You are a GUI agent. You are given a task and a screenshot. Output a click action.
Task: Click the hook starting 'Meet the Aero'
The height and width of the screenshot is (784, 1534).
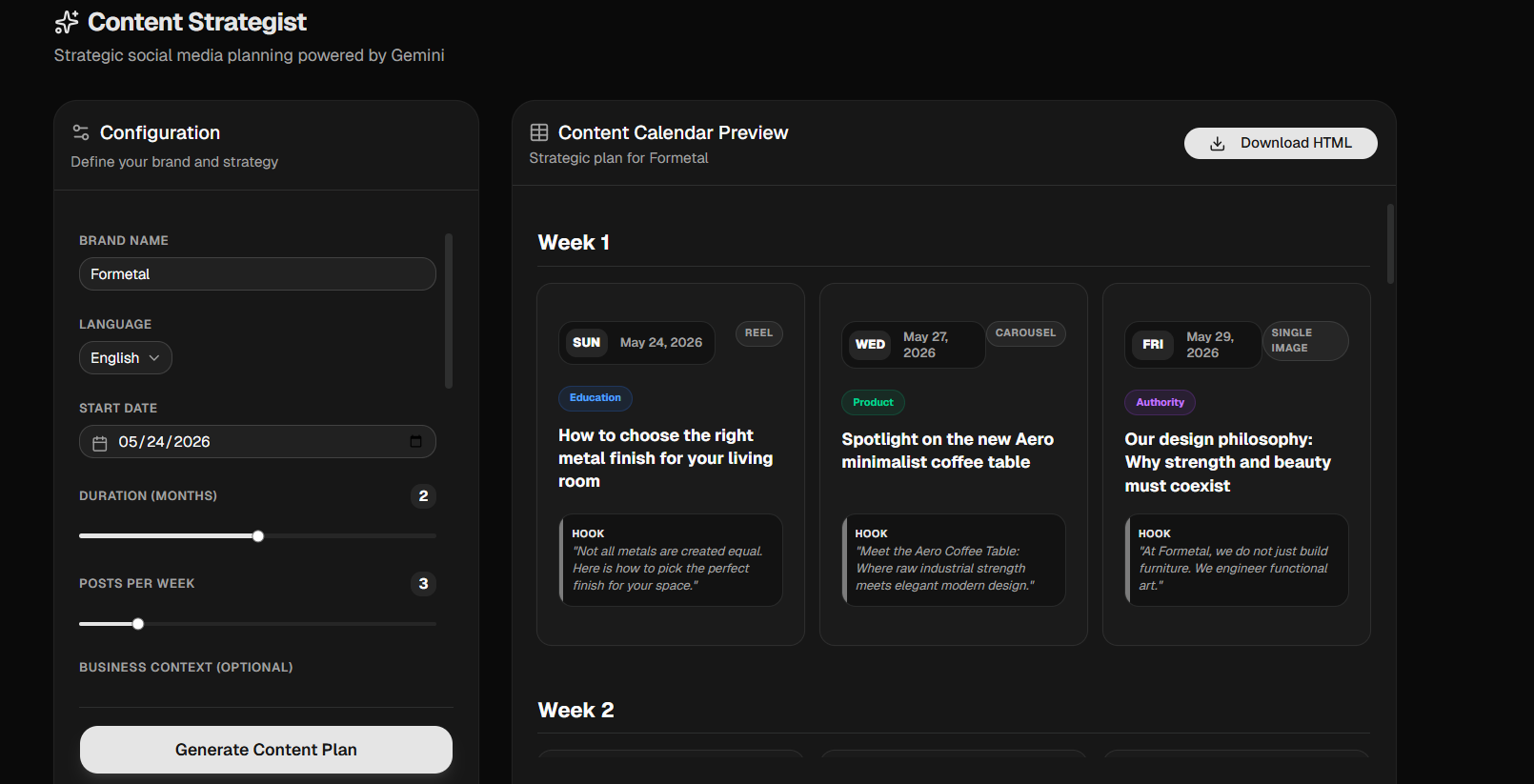pos(954,560)
